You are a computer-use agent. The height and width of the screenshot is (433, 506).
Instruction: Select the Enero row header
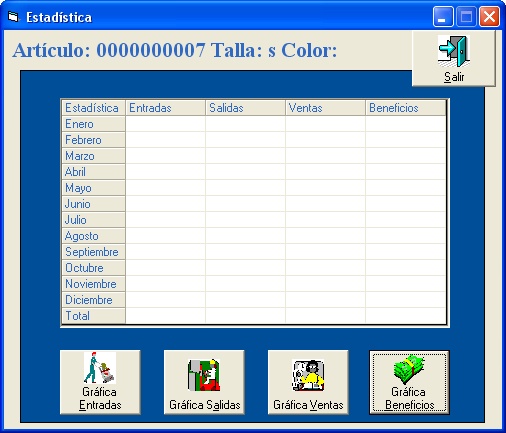pos(93,124)
